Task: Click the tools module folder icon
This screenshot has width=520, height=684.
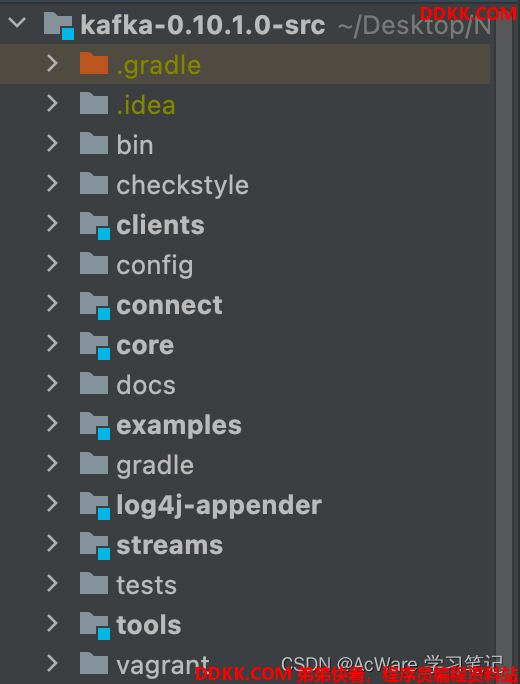Action: pos(95,626)
